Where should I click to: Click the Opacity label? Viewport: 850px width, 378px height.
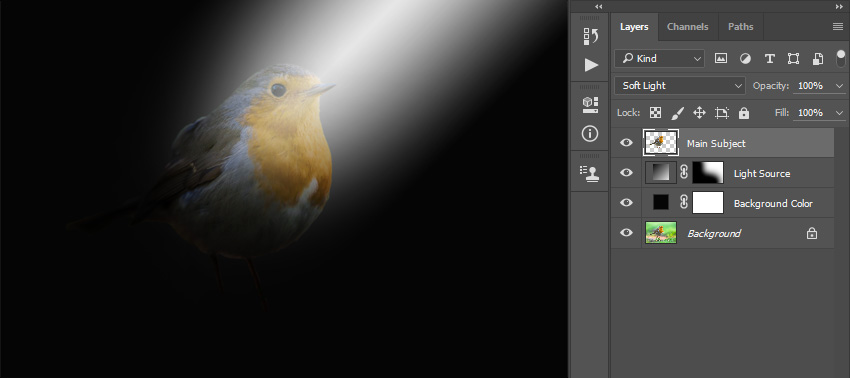pos(771,86)
